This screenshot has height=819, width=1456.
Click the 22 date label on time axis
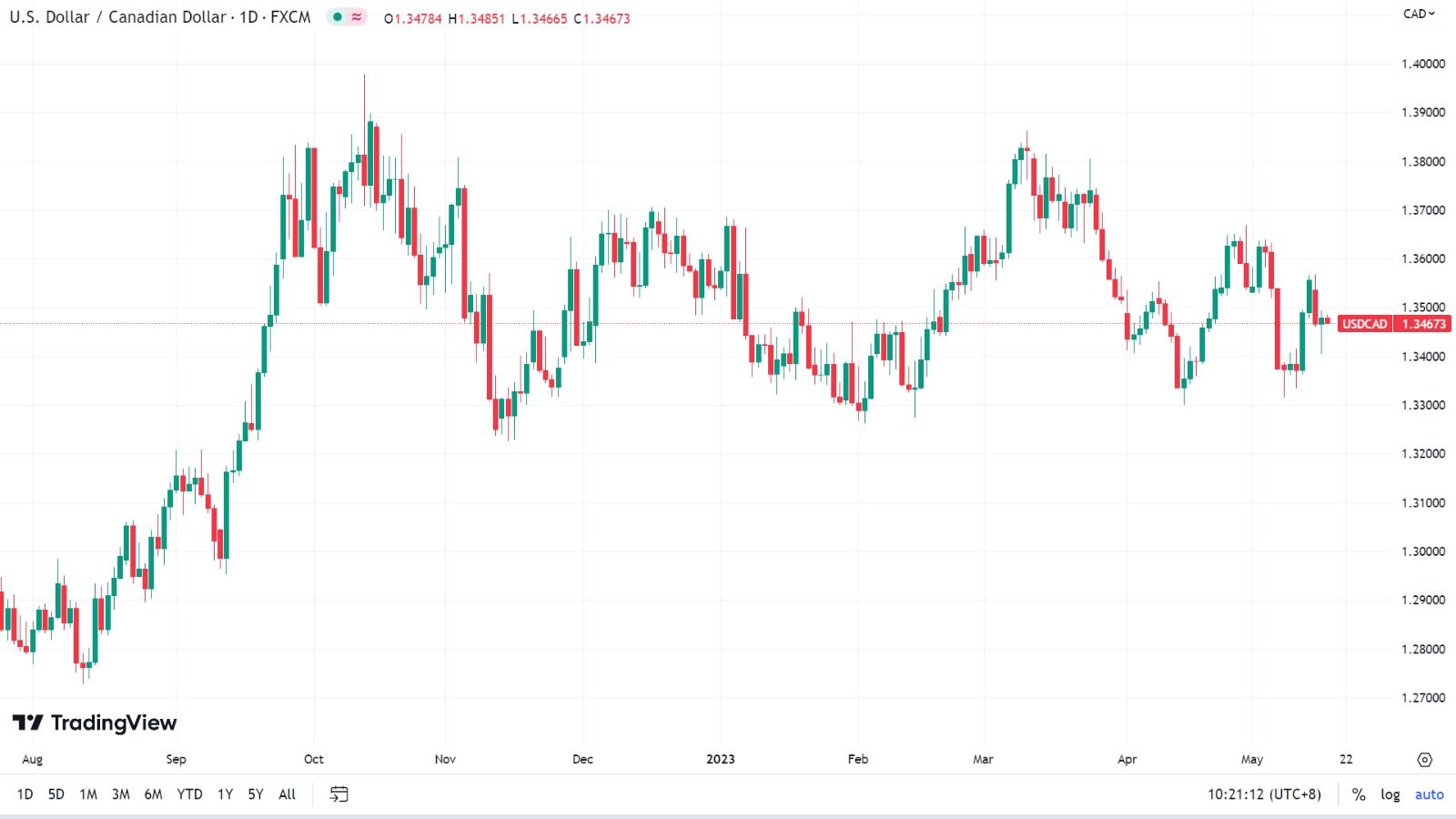pos(1346,760)
